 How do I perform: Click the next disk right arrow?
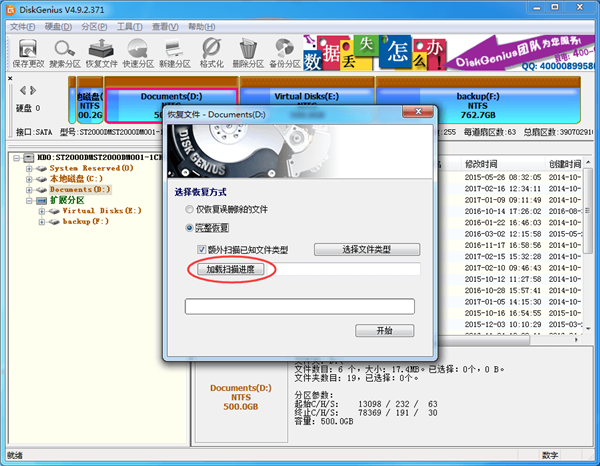(x=33, y=90)
